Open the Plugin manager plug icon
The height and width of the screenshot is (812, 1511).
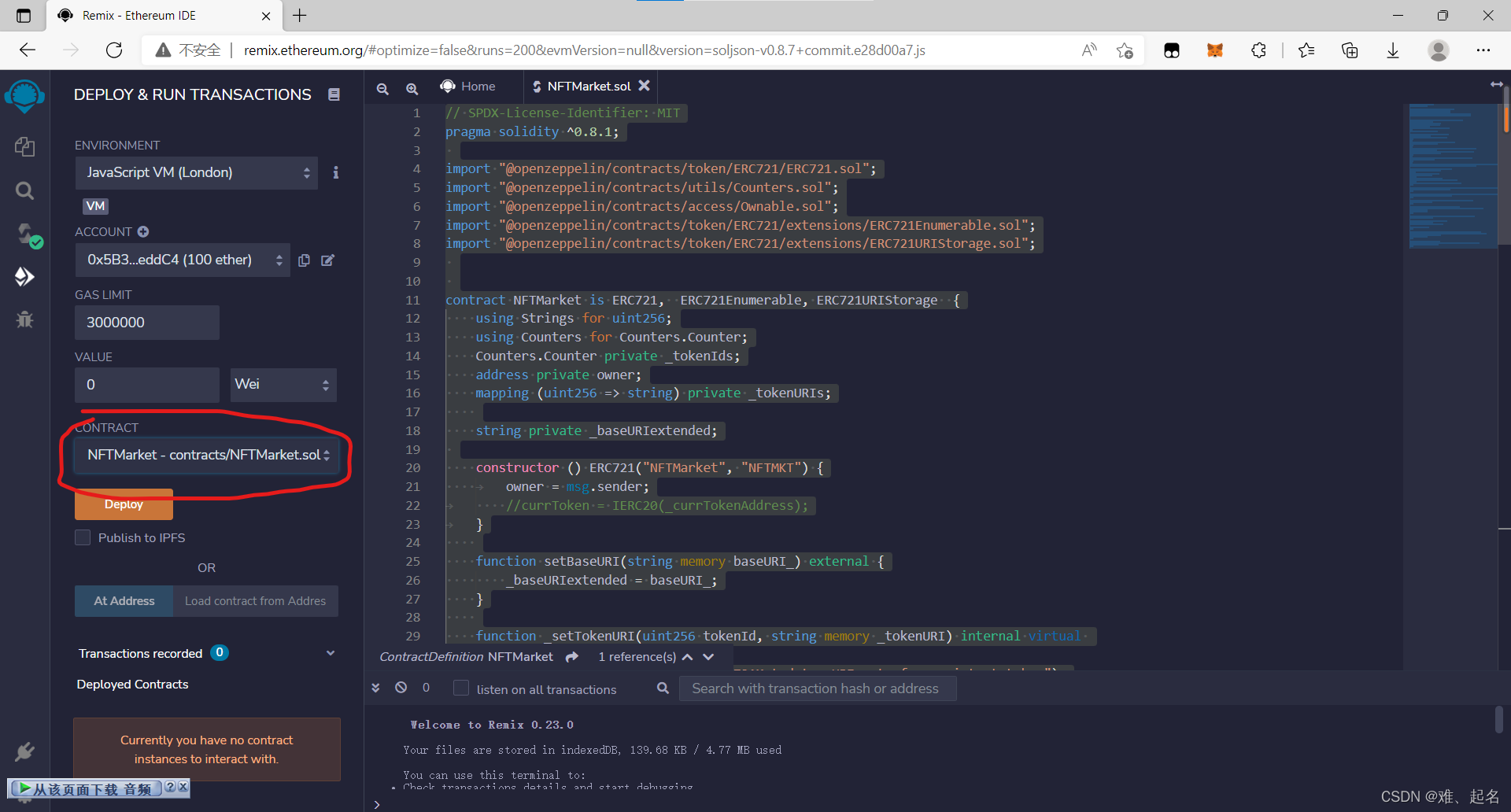coord(24,751)
